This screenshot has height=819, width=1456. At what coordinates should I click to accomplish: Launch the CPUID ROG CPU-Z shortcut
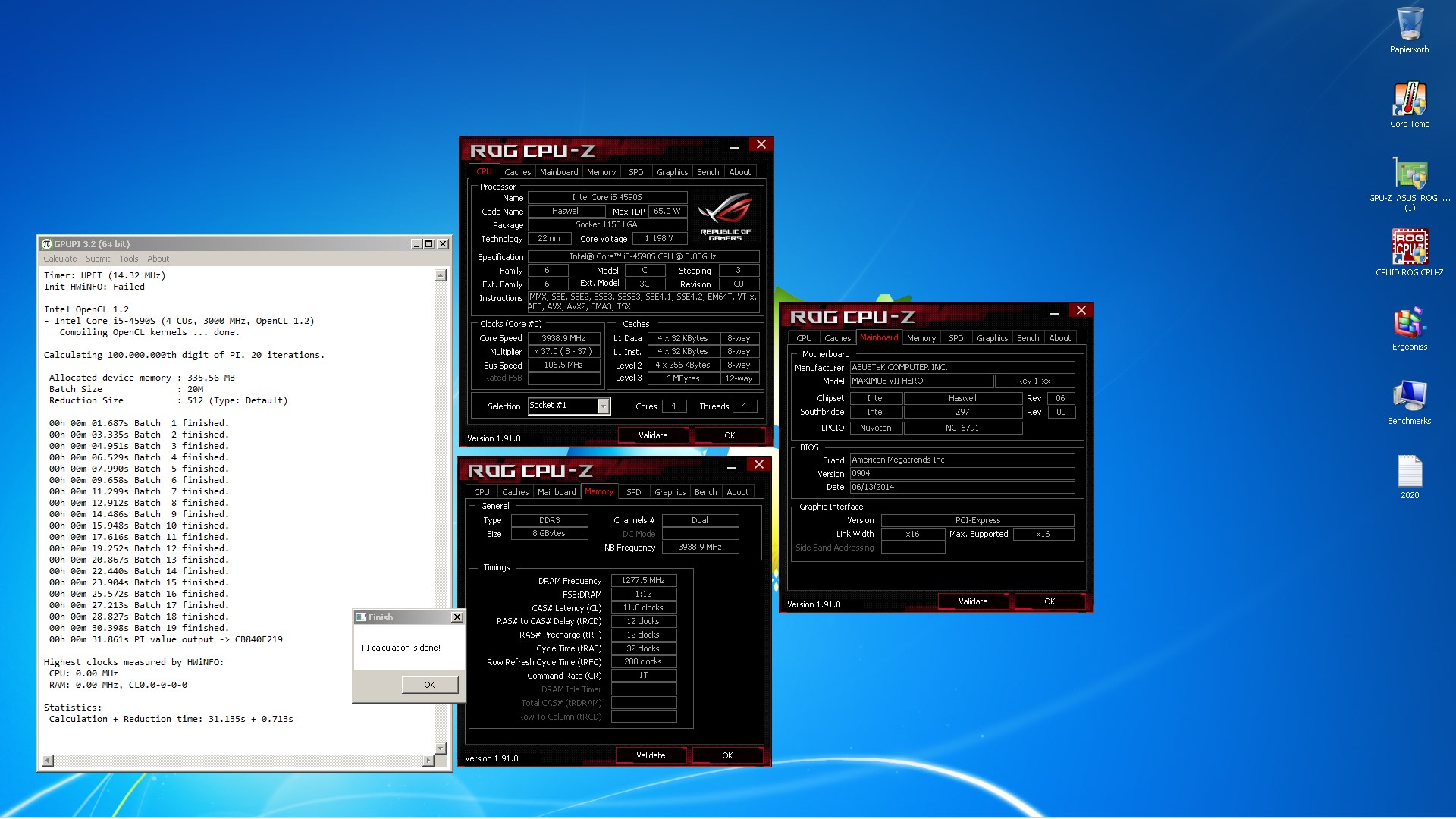(1409, 253)
